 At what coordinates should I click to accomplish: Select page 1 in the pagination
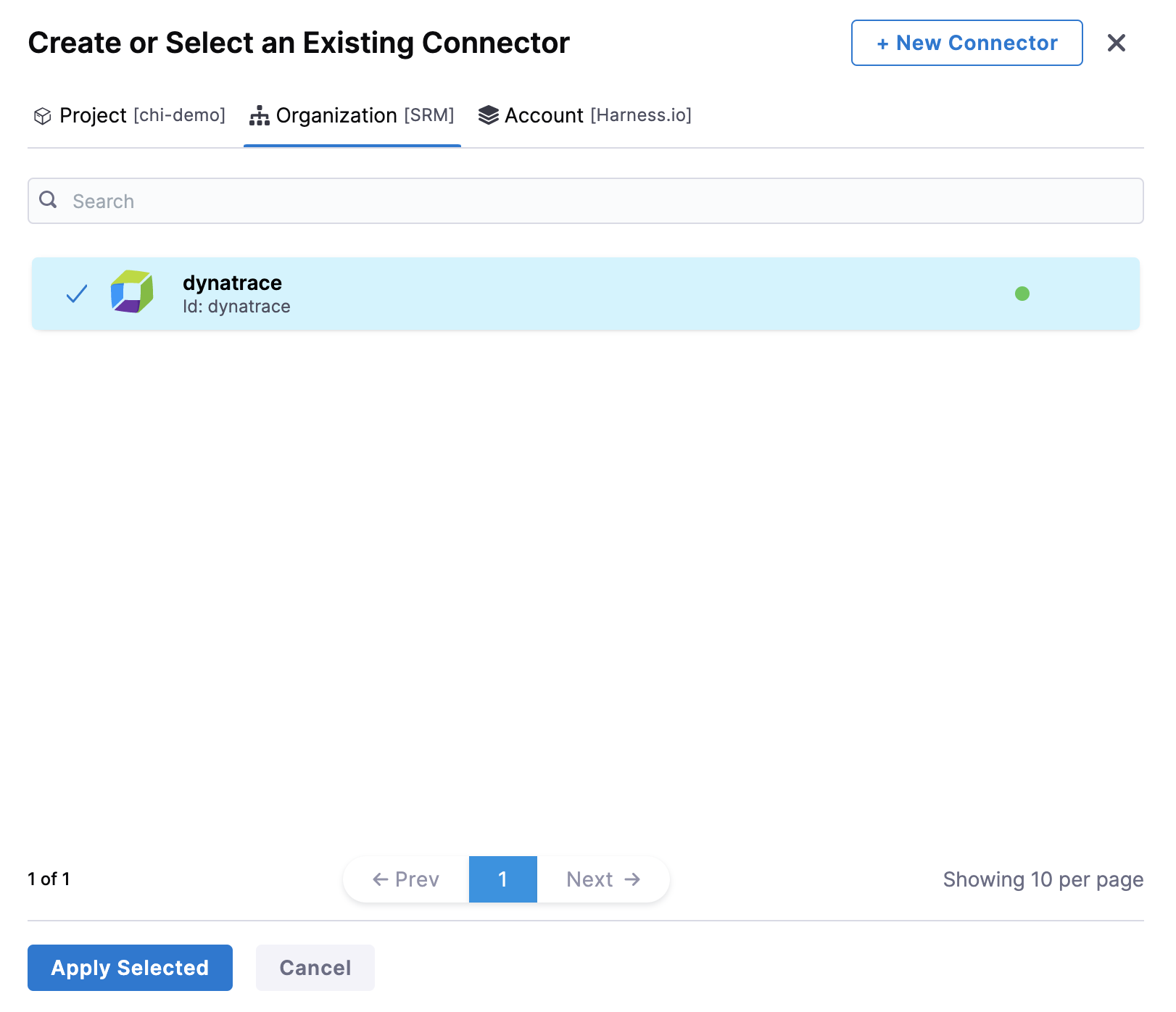tap(502, 879)
